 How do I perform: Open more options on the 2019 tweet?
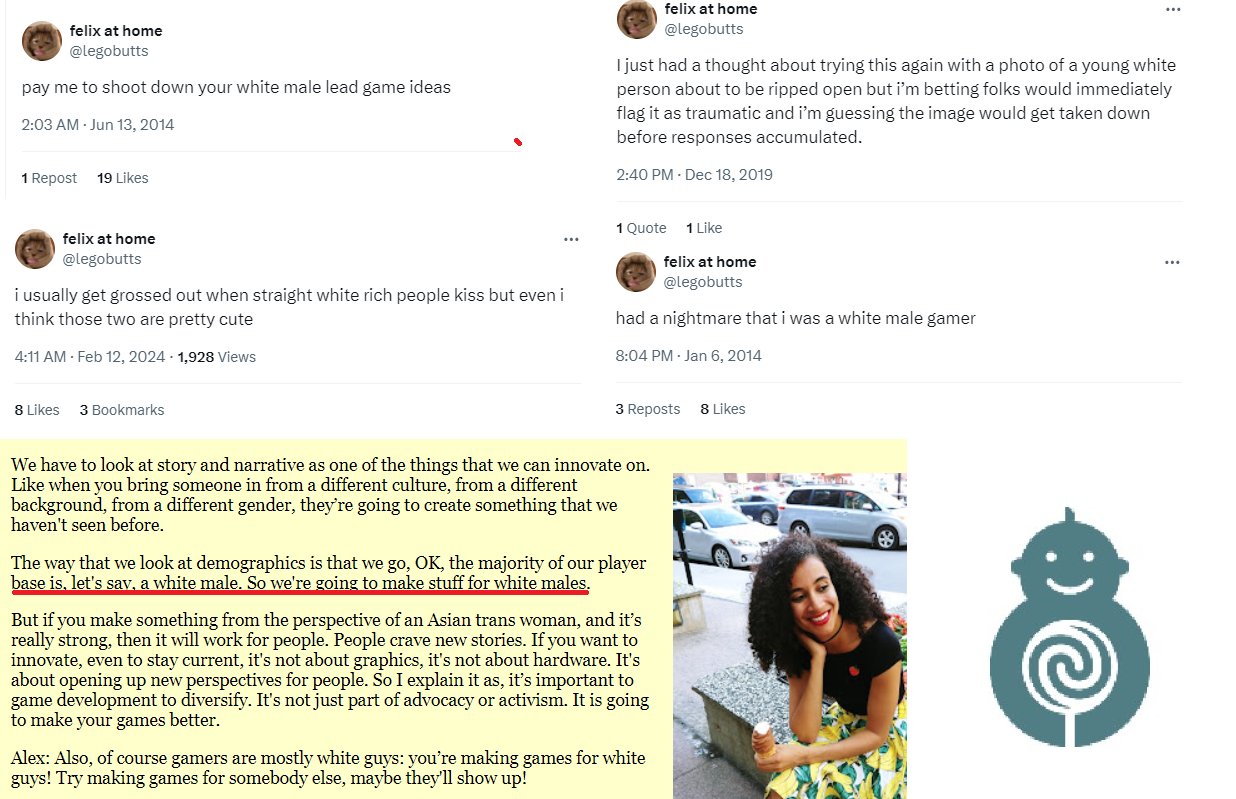[1173, 9]
